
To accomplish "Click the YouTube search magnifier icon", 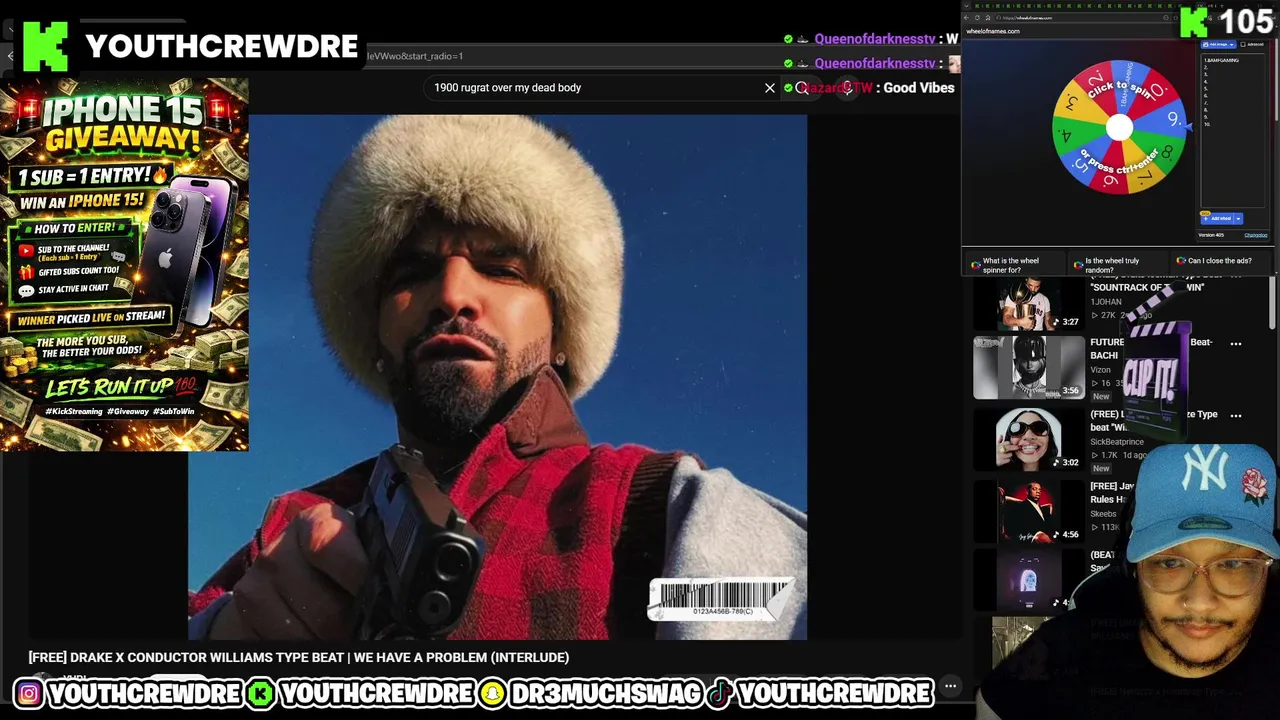I will pos(802,88).
